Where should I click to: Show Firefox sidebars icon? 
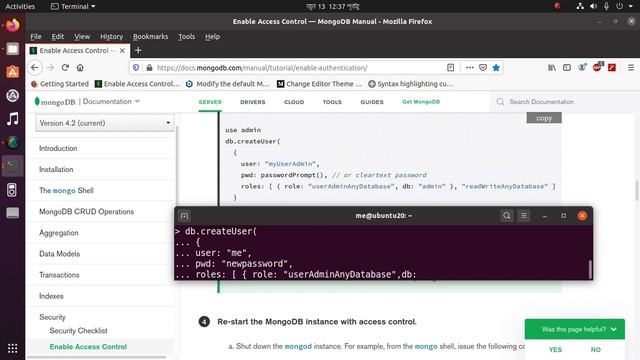coord(567,68)
